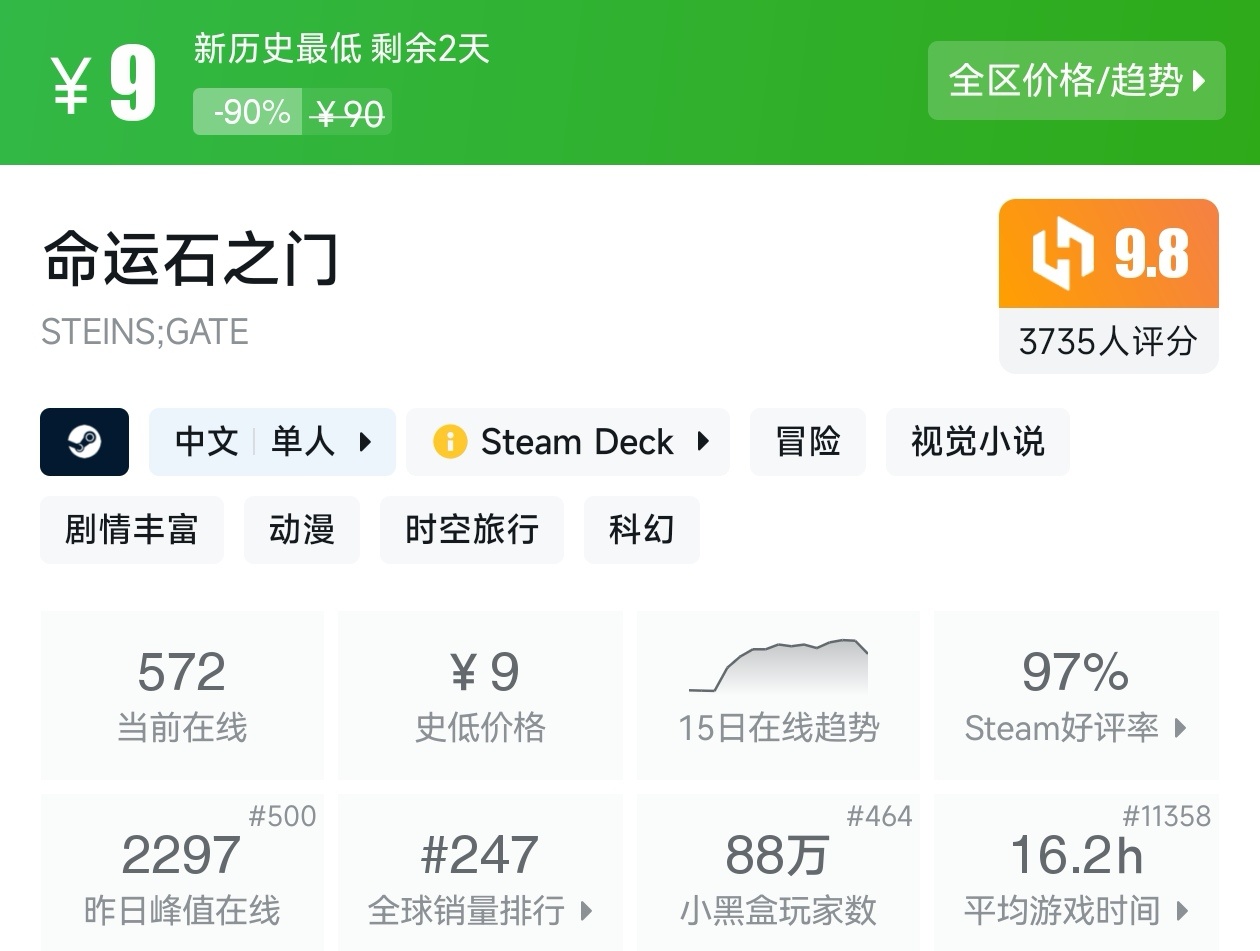Click the #500 rank label
This screenshot has width=1260, height=951.
(x=282, y=816)
